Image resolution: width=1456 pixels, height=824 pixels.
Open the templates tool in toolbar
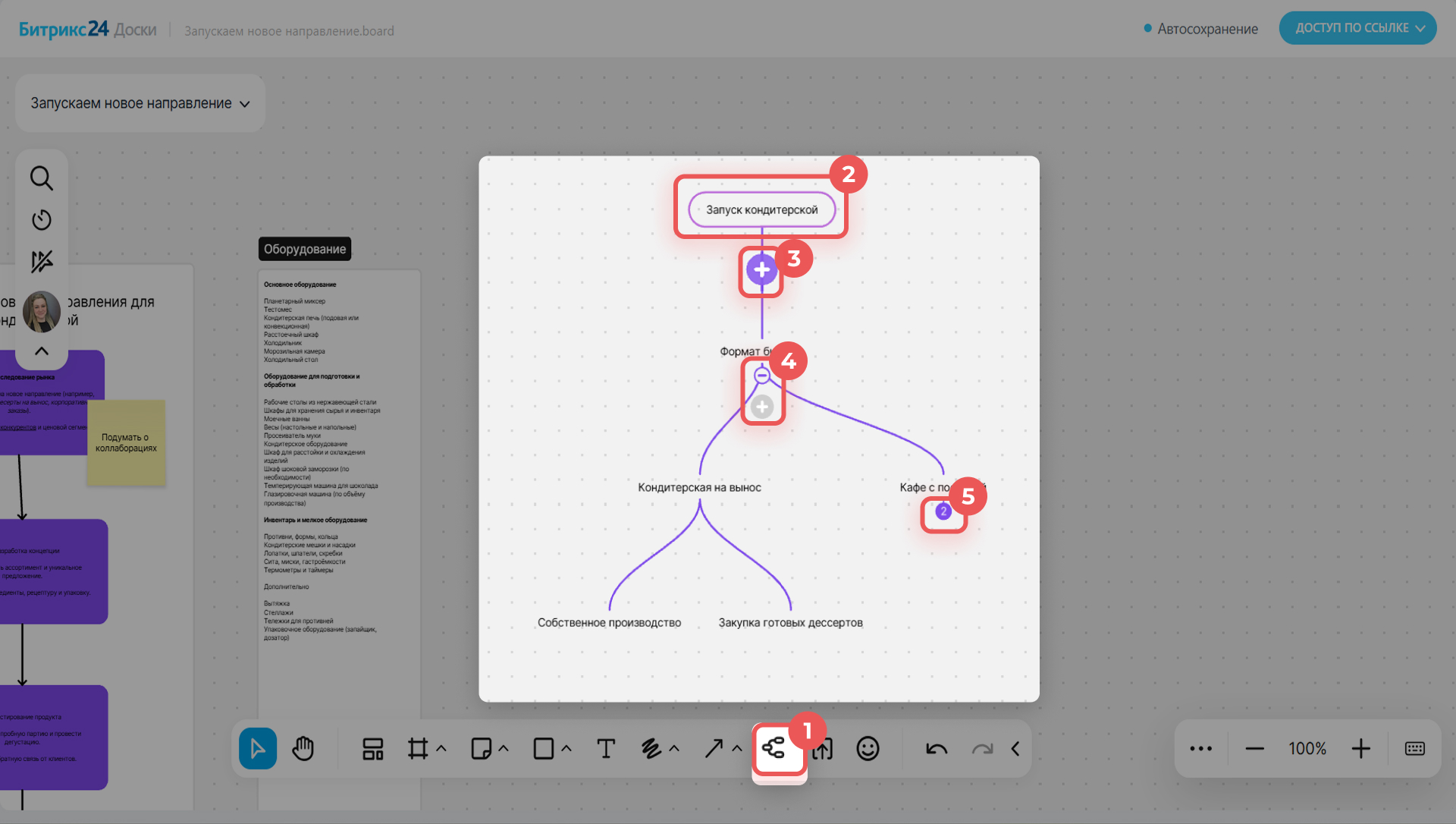pos(372,749)
